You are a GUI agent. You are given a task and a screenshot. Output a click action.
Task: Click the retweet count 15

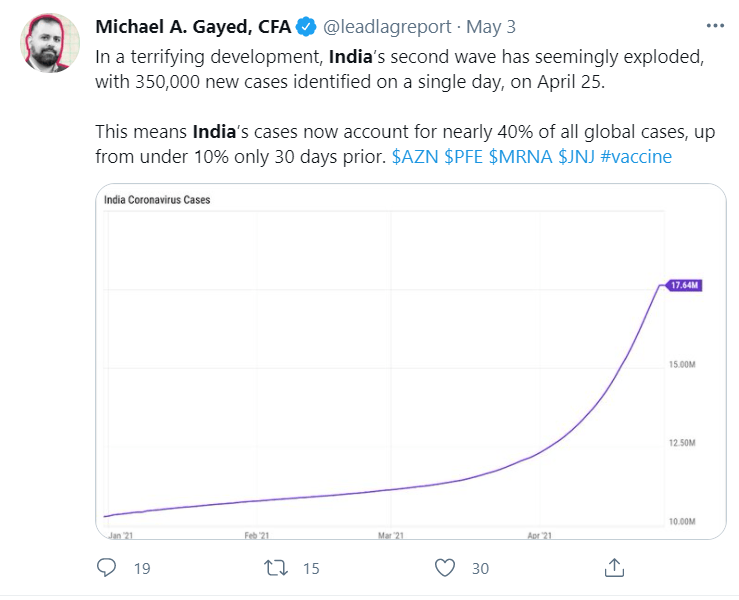[x=310, y=568]
